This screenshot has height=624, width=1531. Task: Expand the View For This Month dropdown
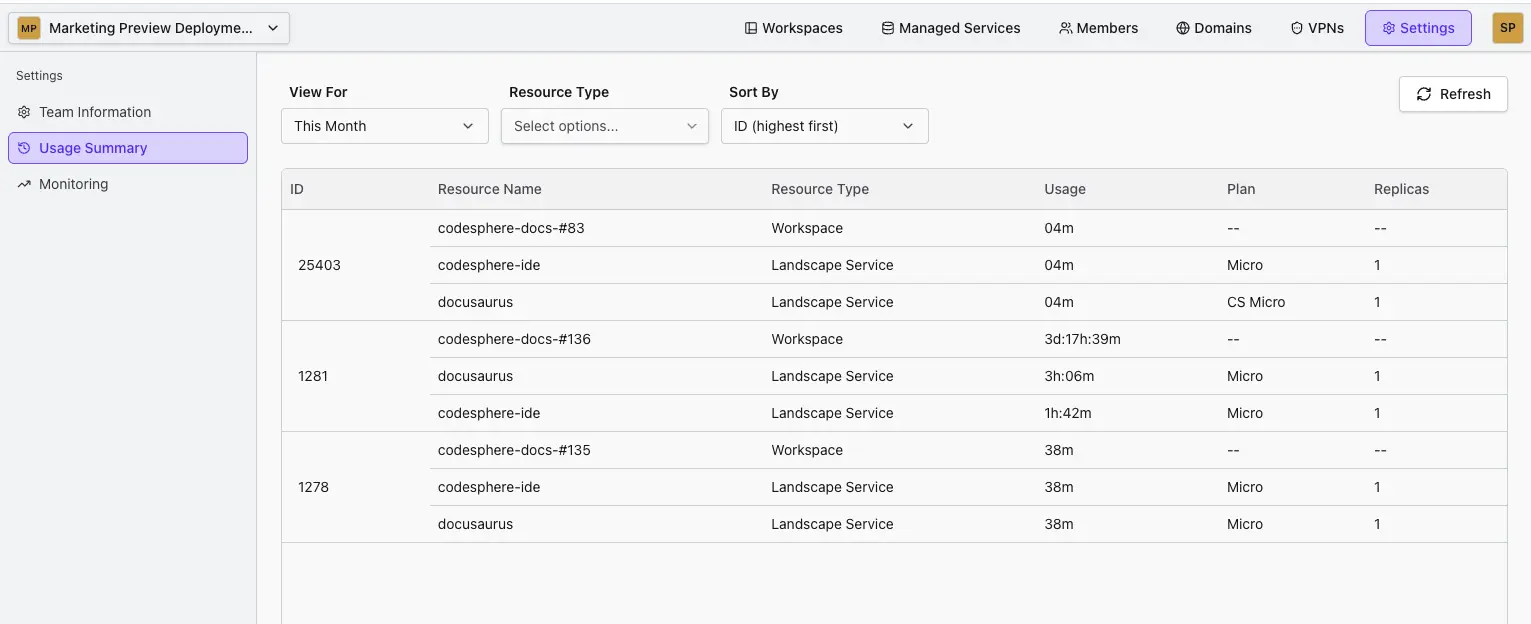[384, 126]
